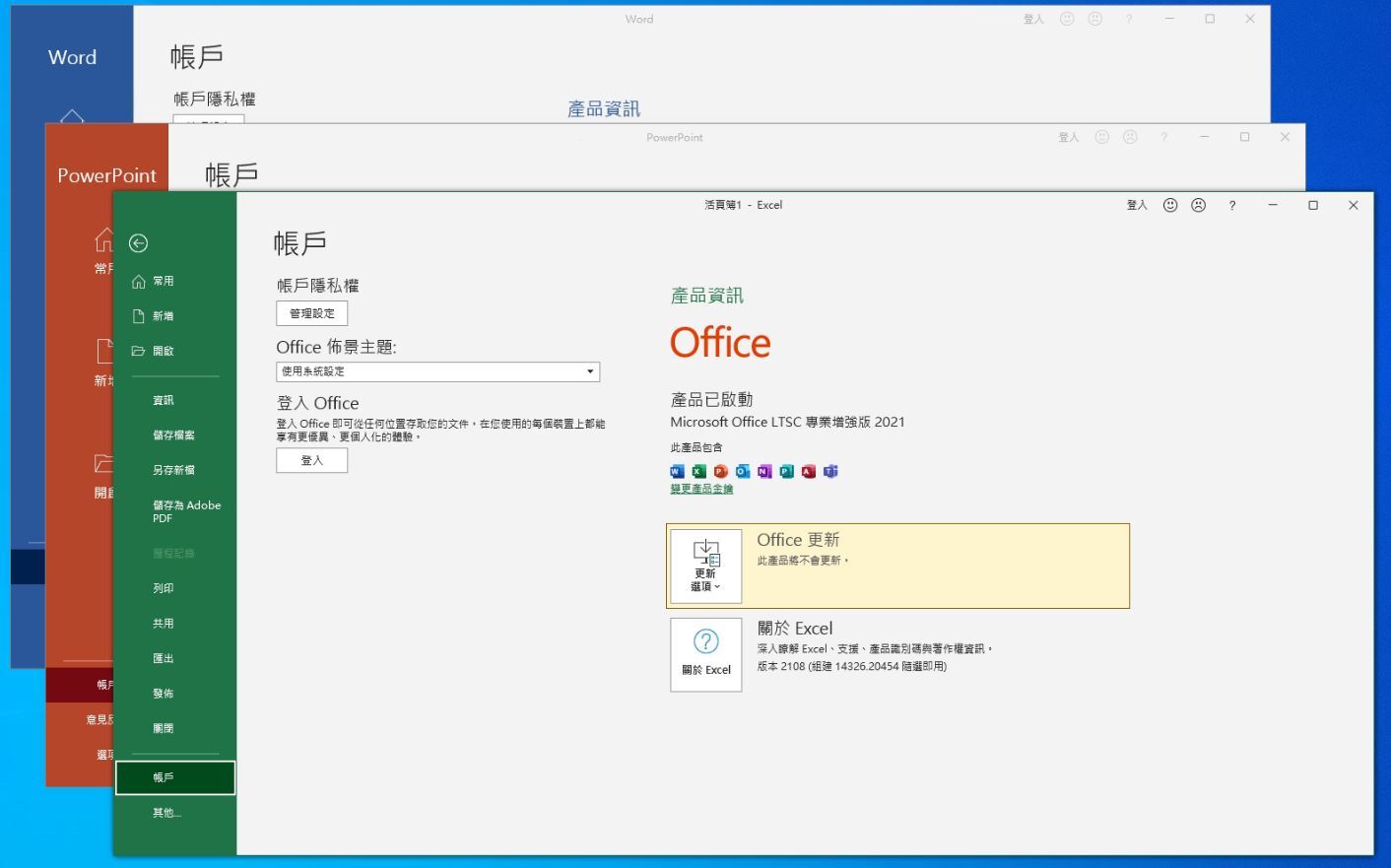Click the 變更產品金鑰 link
Viewport: 1391px width, 868px height.
point(701,489)
